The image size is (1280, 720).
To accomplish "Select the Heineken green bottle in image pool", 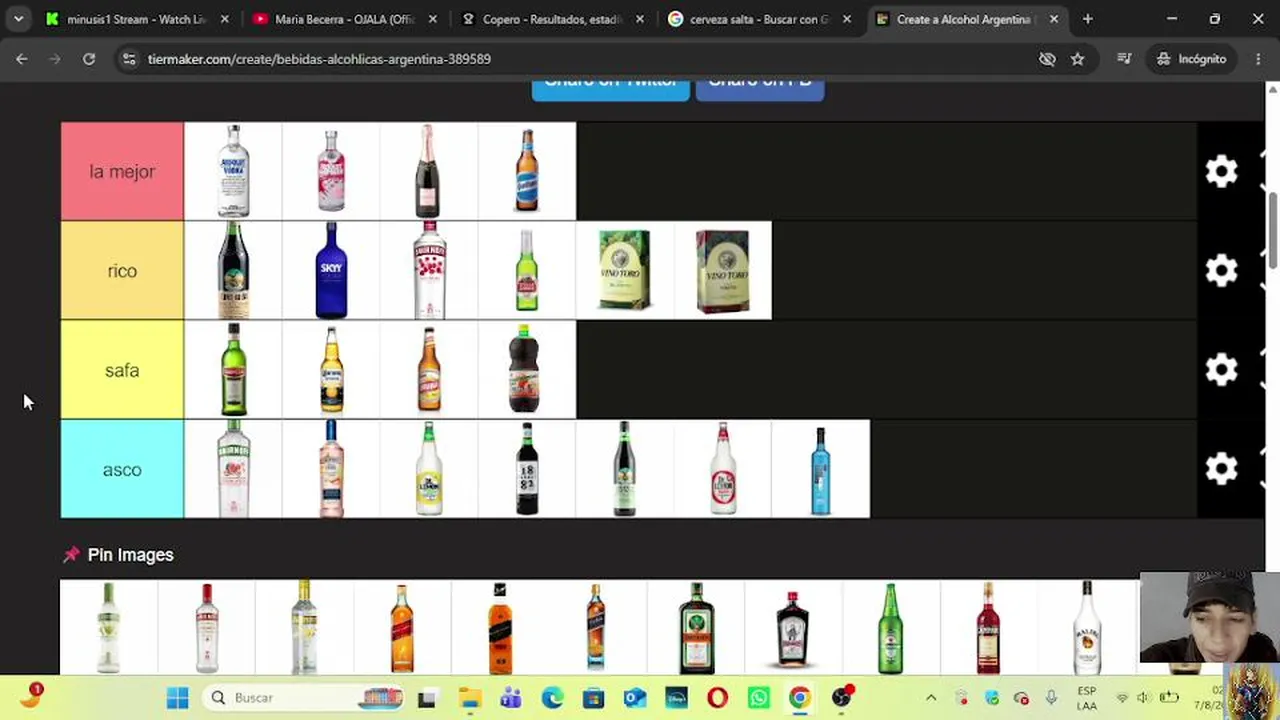I will pyautogui.click(x=891, y=628).
